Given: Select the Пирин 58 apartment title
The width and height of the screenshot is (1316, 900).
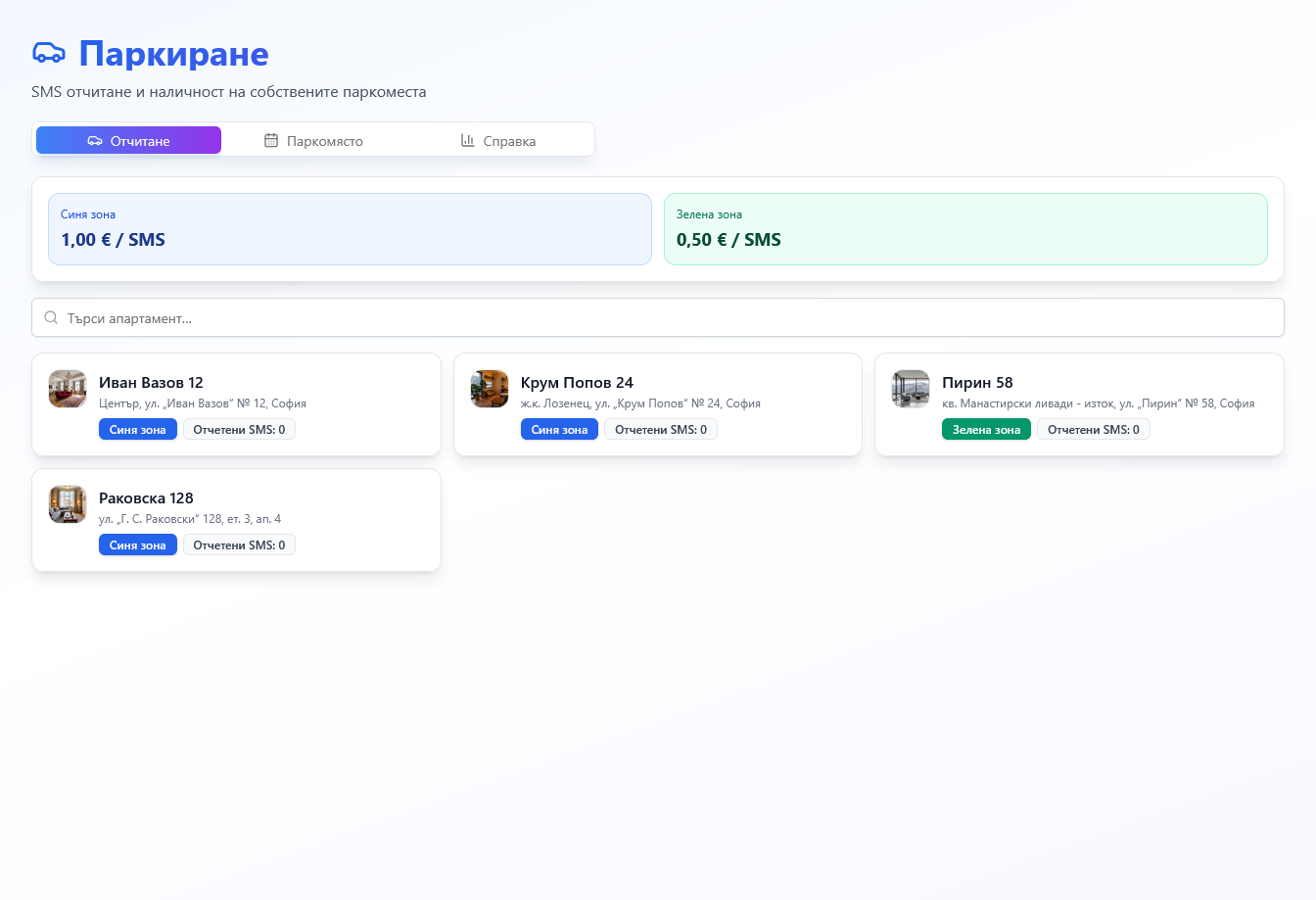Looking at the screenshot, I should (977, 383).
